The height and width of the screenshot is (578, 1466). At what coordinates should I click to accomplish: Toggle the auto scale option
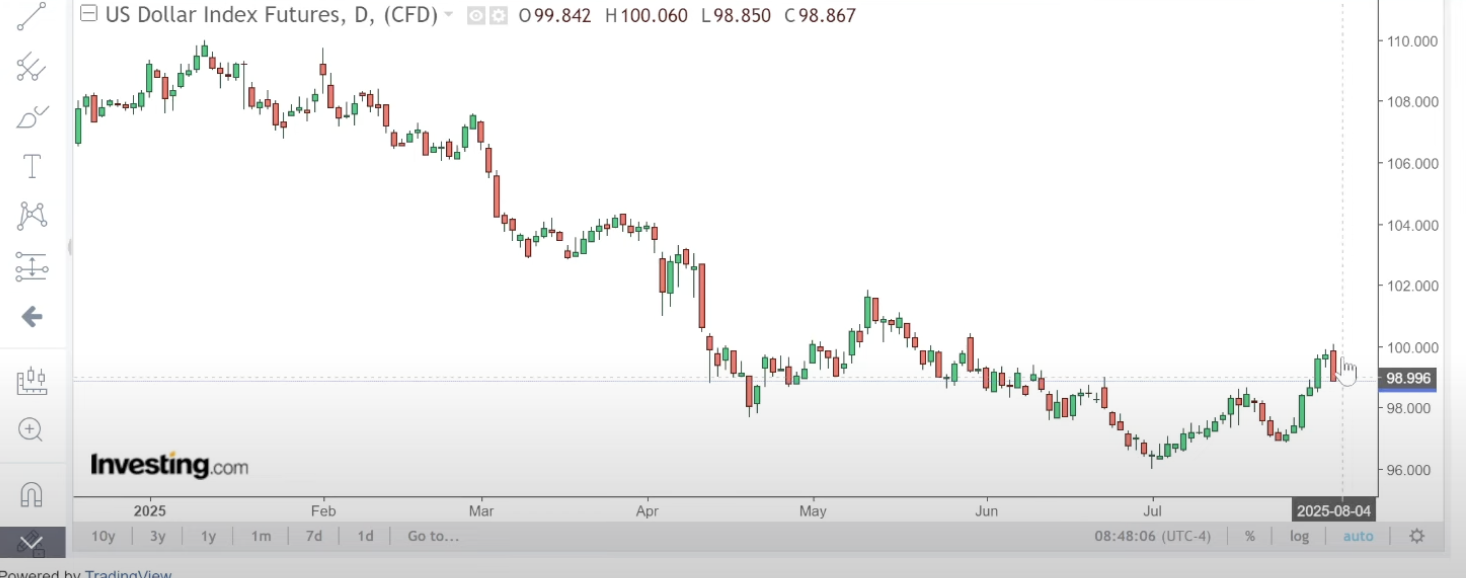1358,536
